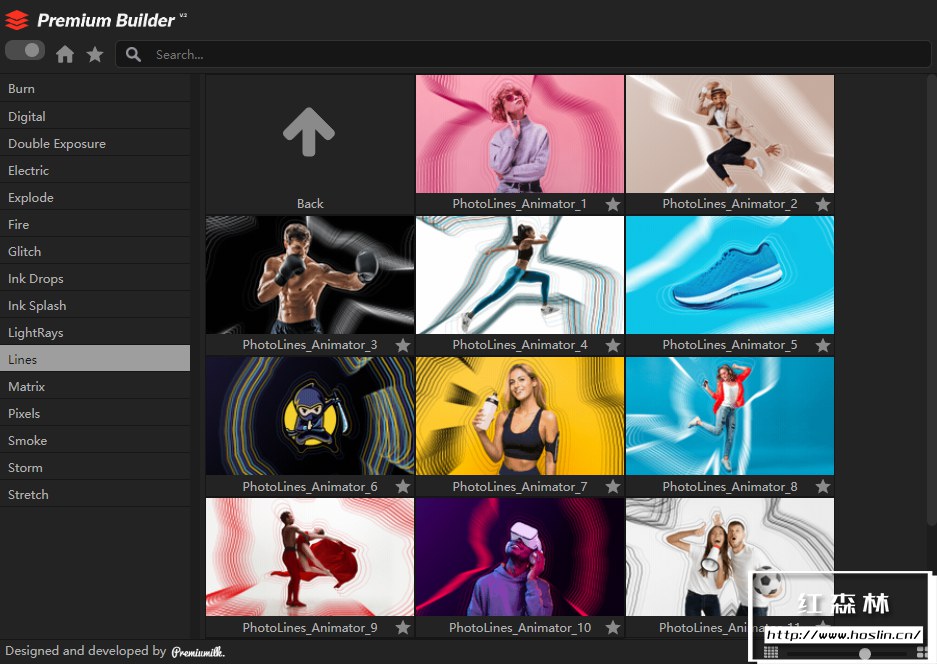Choose the yellow PhotoLines_Animator_7 thumbnail
This screenshot has height=664, width=937.
[520, 416]
